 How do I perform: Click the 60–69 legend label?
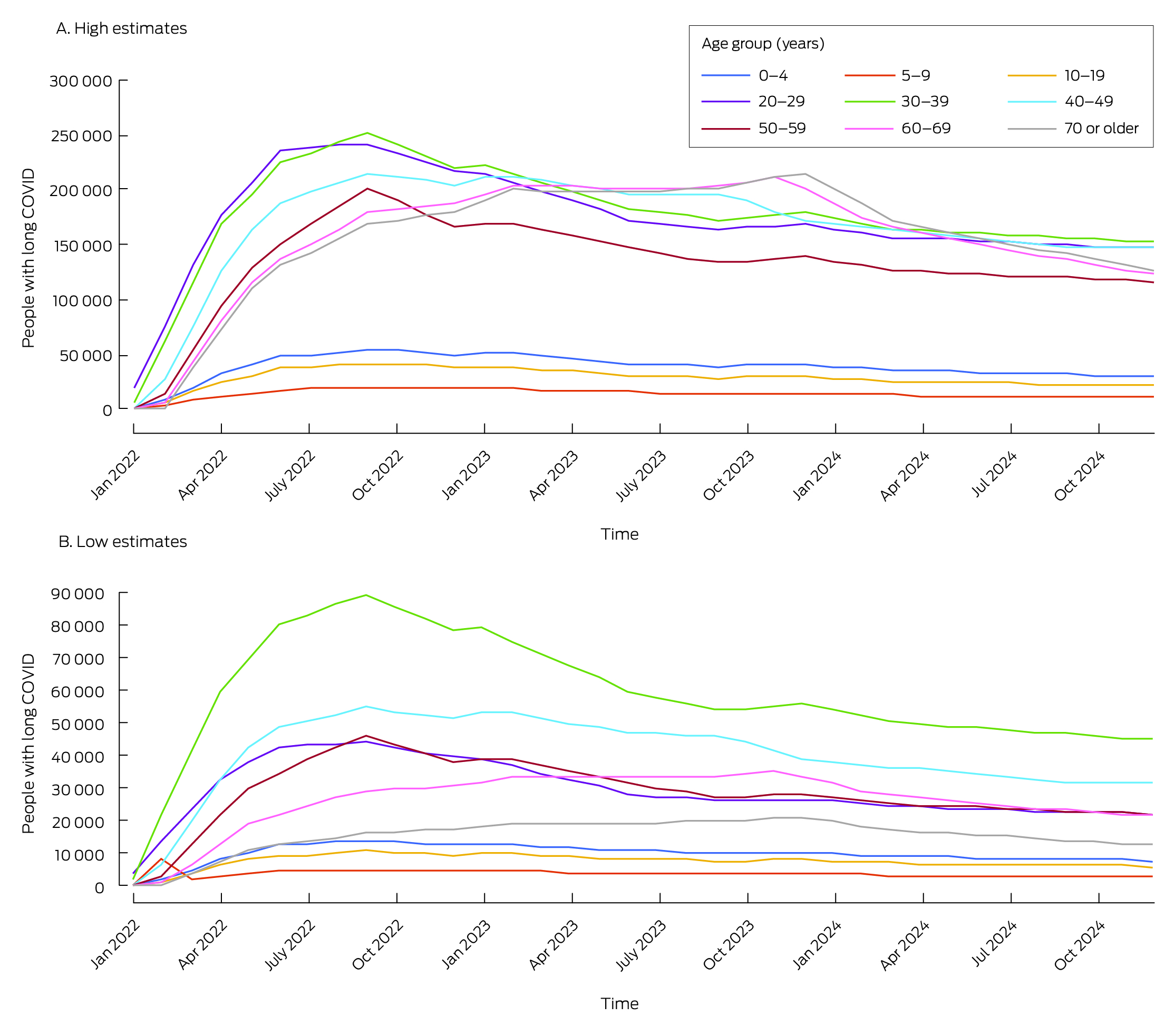pos(926,128)
